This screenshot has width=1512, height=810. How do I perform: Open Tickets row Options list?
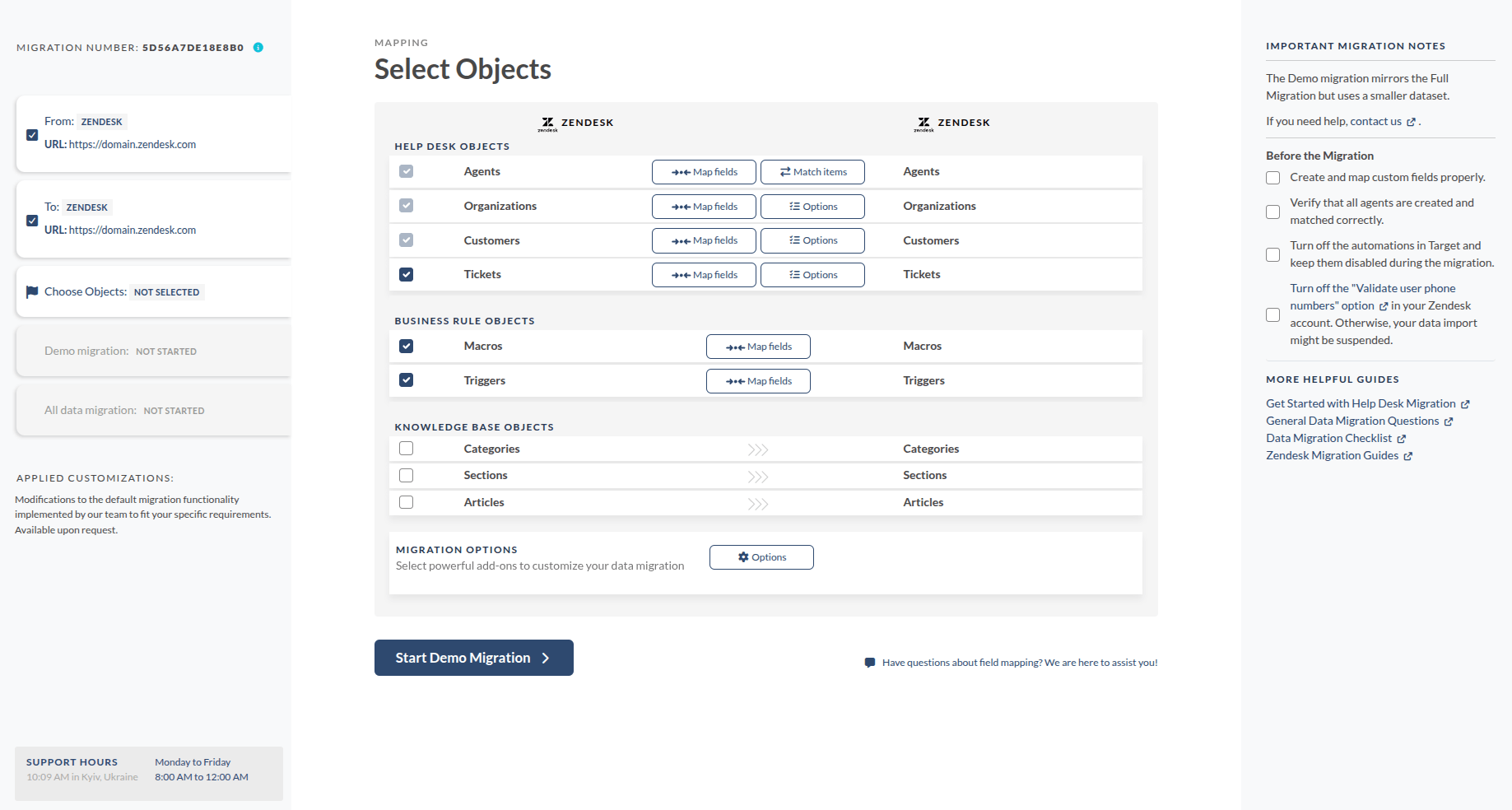coord(812,274)
